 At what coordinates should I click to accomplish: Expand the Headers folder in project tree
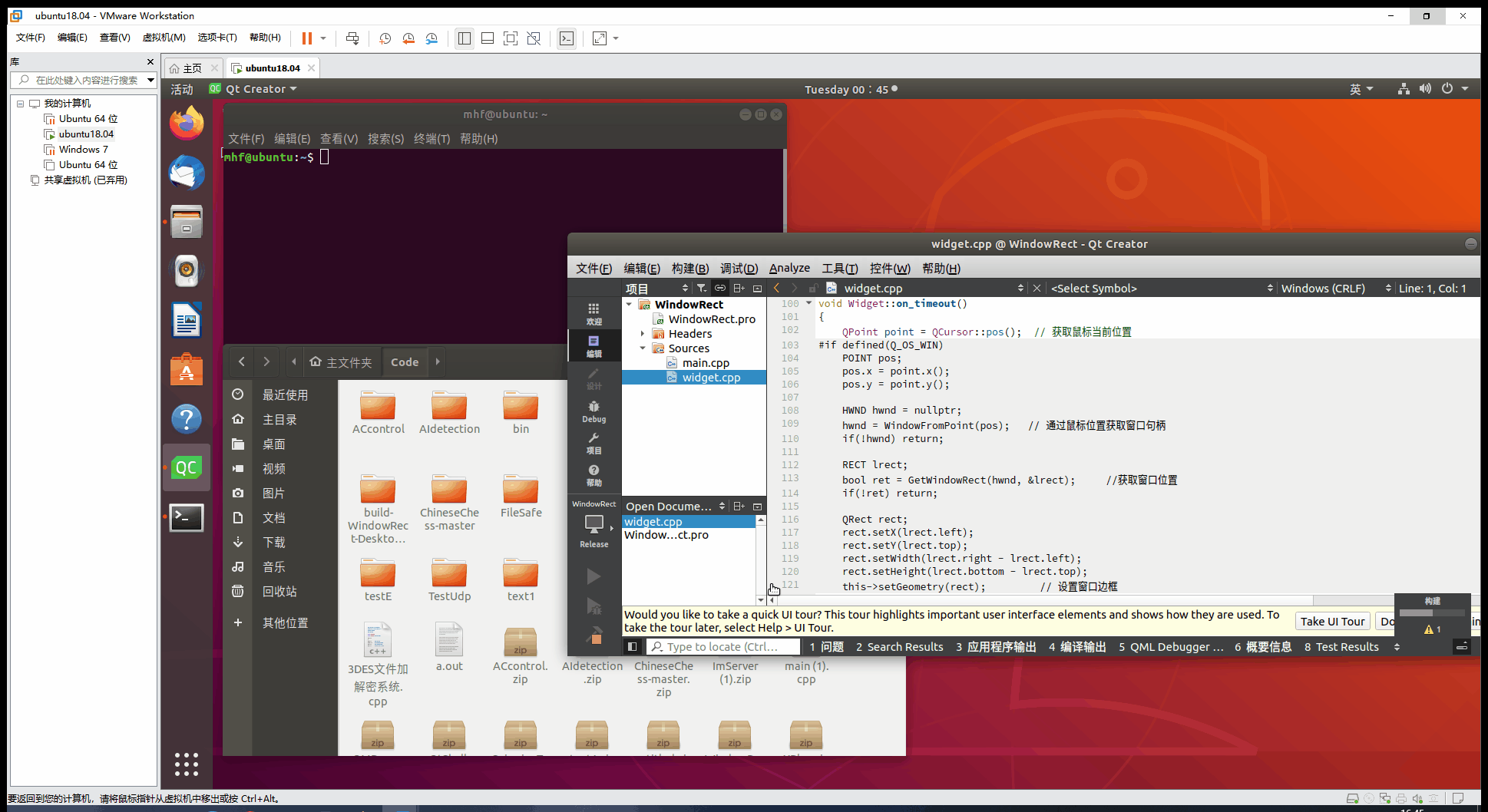click(643, 333)
